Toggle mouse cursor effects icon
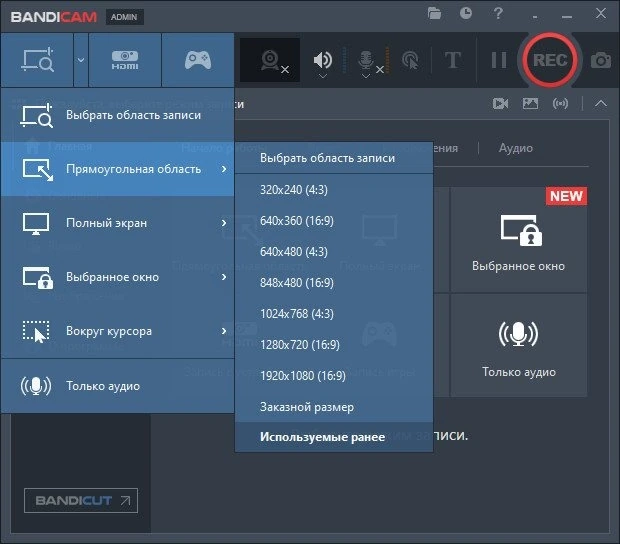Image resolution: width=620 pixels, height=544 pixels. point(410,60)
